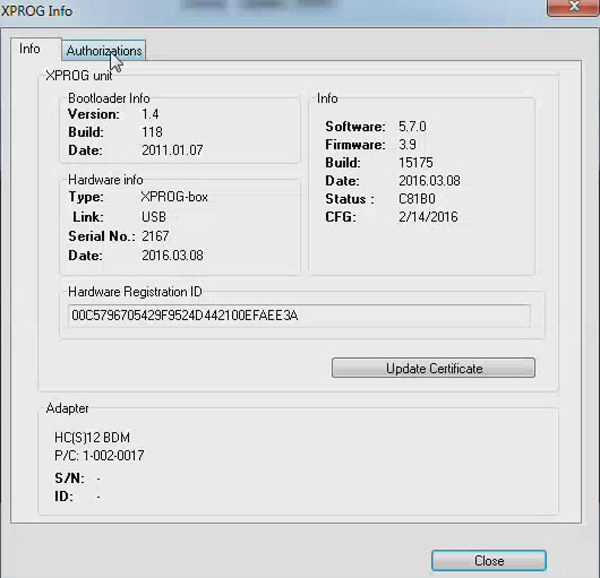Click software version value 5.7.0
Screen dimensions: 600x578
[x=412, y=126]
